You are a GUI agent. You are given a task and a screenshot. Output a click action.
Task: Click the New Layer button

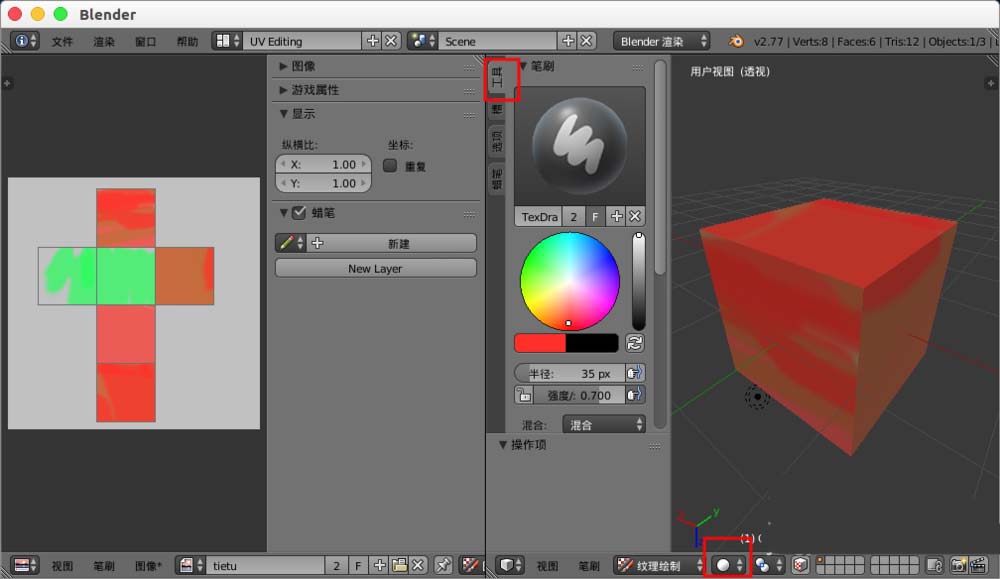coord(375,268)
